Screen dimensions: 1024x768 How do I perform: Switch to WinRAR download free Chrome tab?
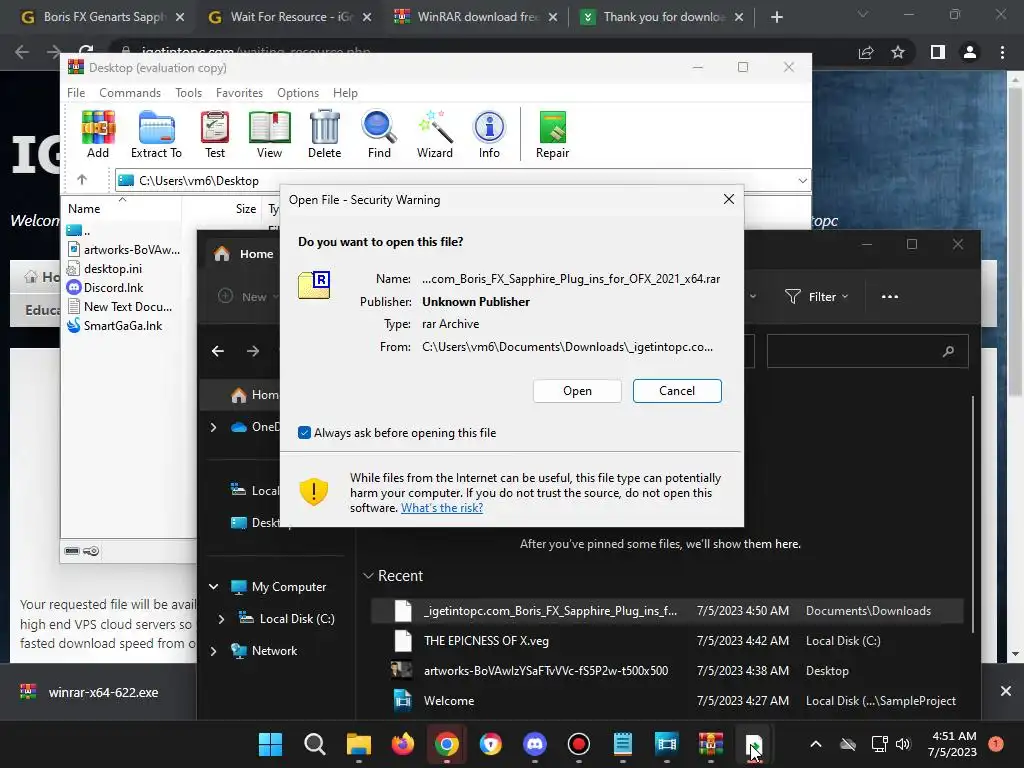coord(475,17)
